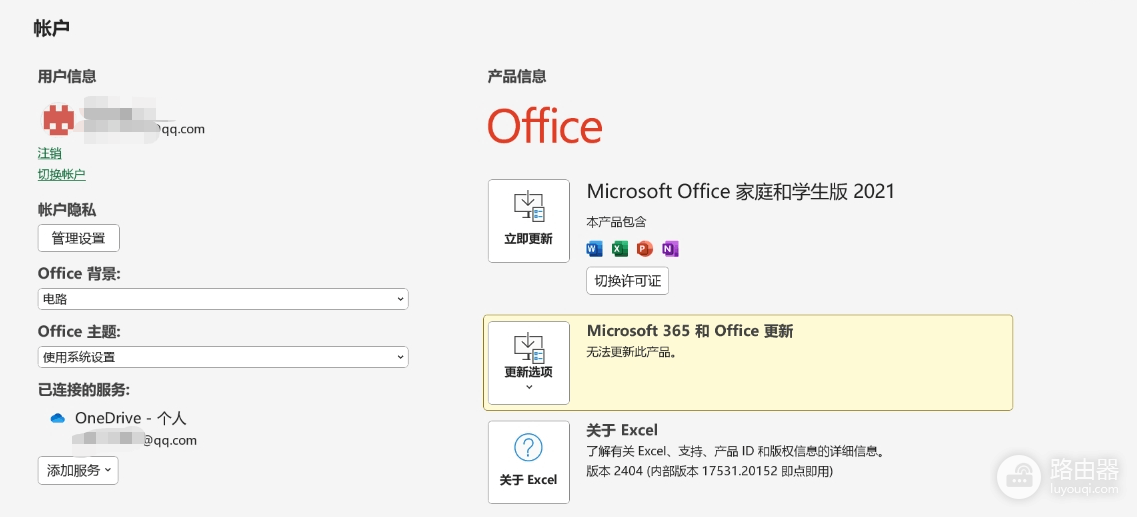The height and width of the screenshot is (517, 1137).
Task: Open the 添加服务 dropdown
Action: pos(78,470)
